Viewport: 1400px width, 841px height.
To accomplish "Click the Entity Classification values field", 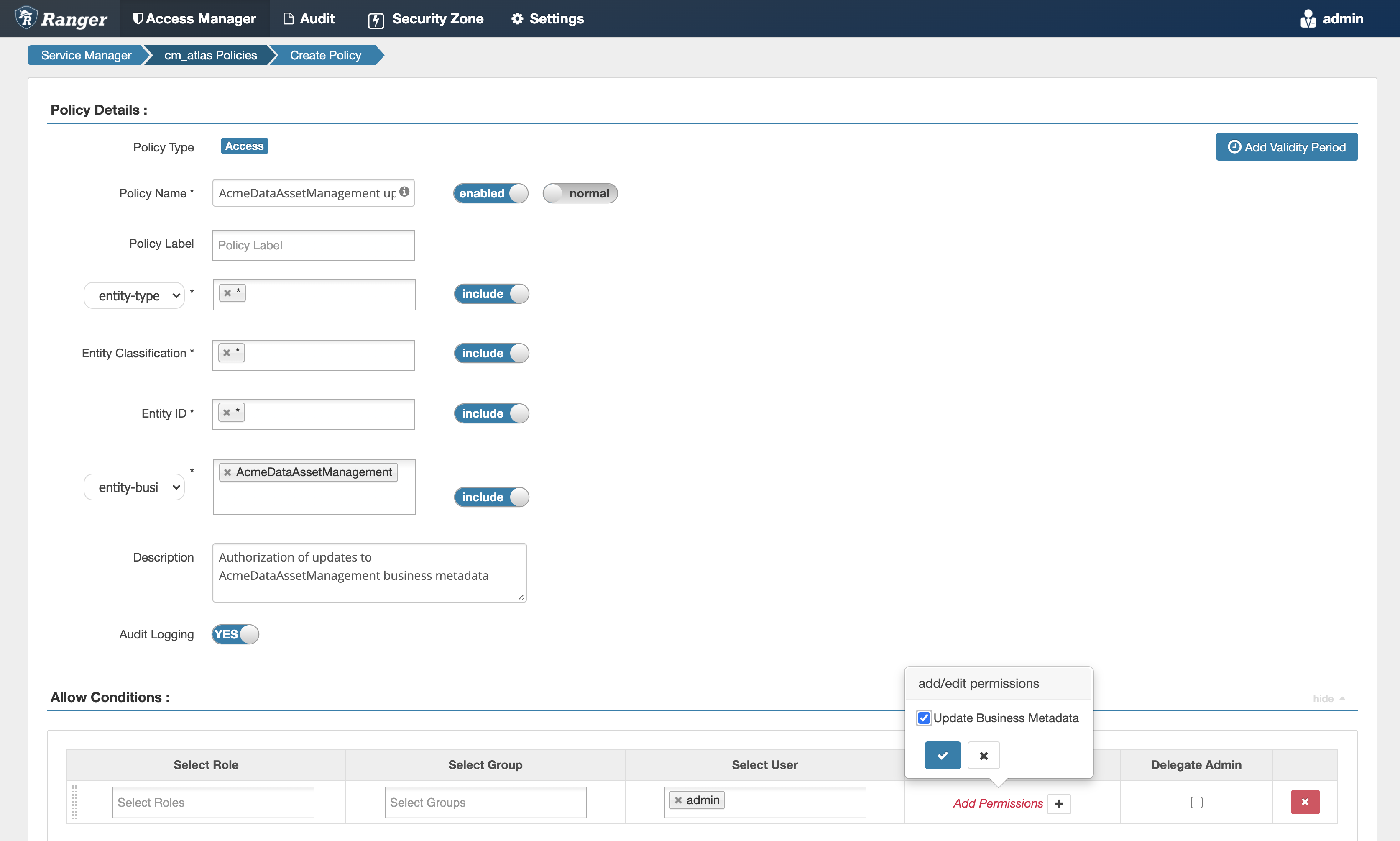I will pyautogui.click(x=313, y=355).
